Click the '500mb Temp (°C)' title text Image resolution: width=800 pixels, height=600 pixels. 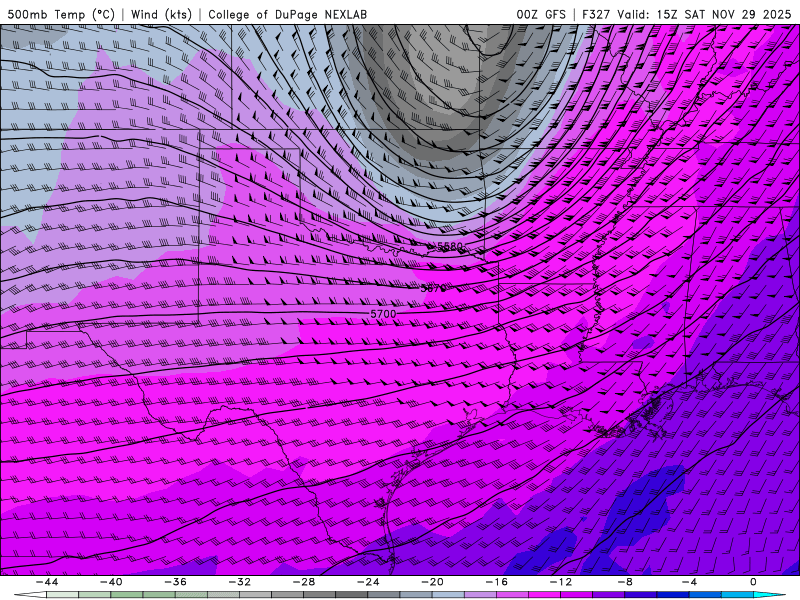point(61,14)
